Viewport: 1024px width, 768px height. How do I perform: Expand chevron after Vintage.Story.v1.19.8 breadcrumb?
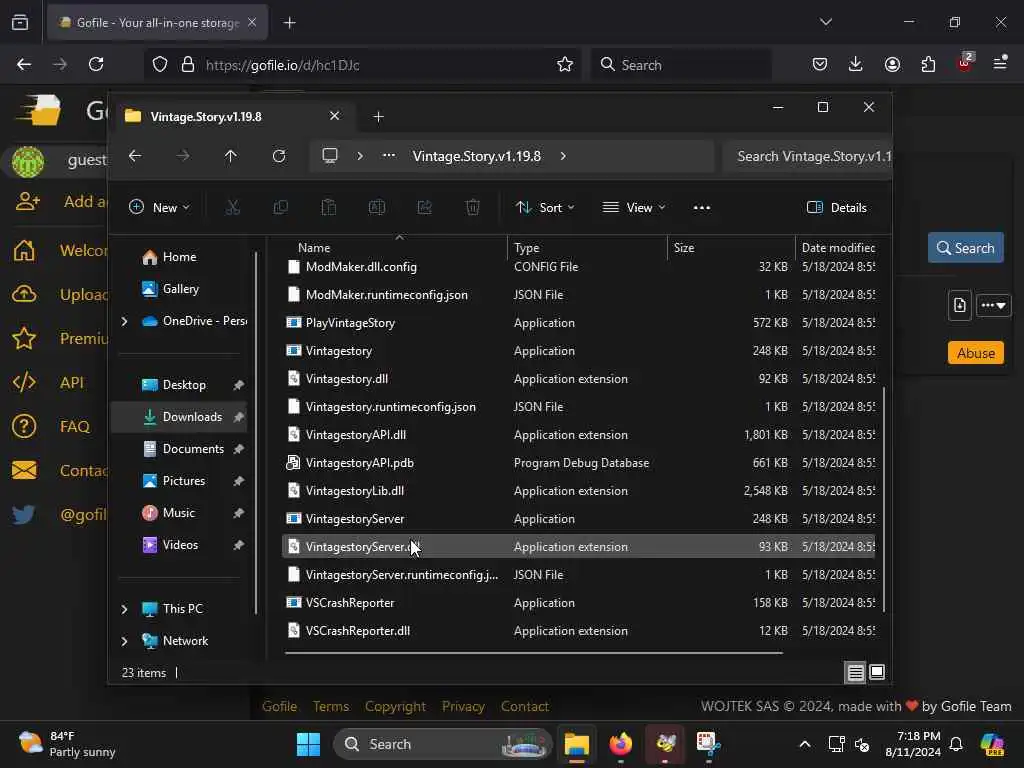click(563, 156)
